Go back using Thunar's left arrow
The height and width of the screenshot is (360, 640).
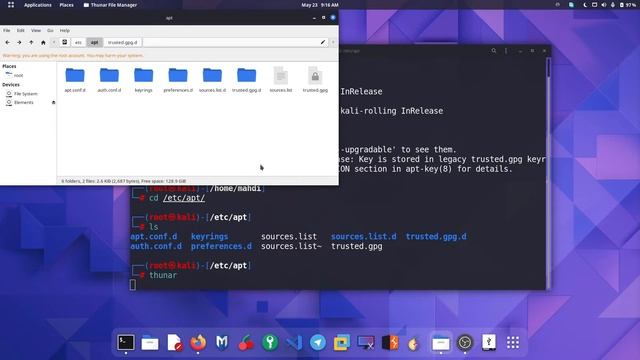[8, 42]
